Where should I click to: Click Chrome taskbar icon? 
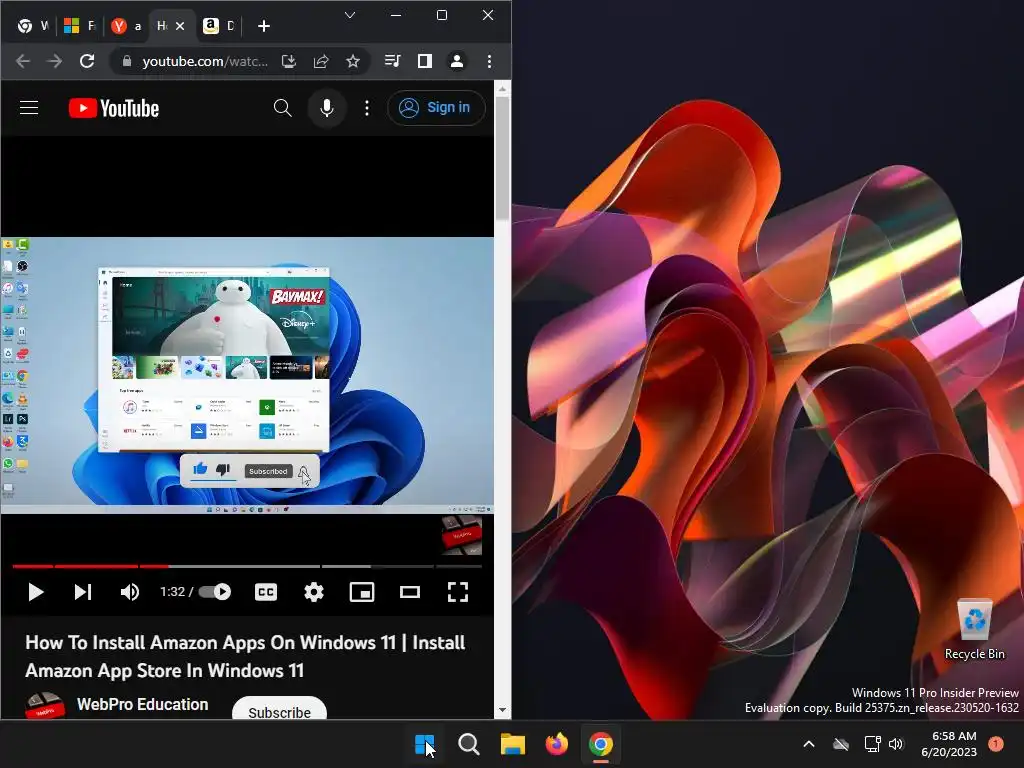601,744
